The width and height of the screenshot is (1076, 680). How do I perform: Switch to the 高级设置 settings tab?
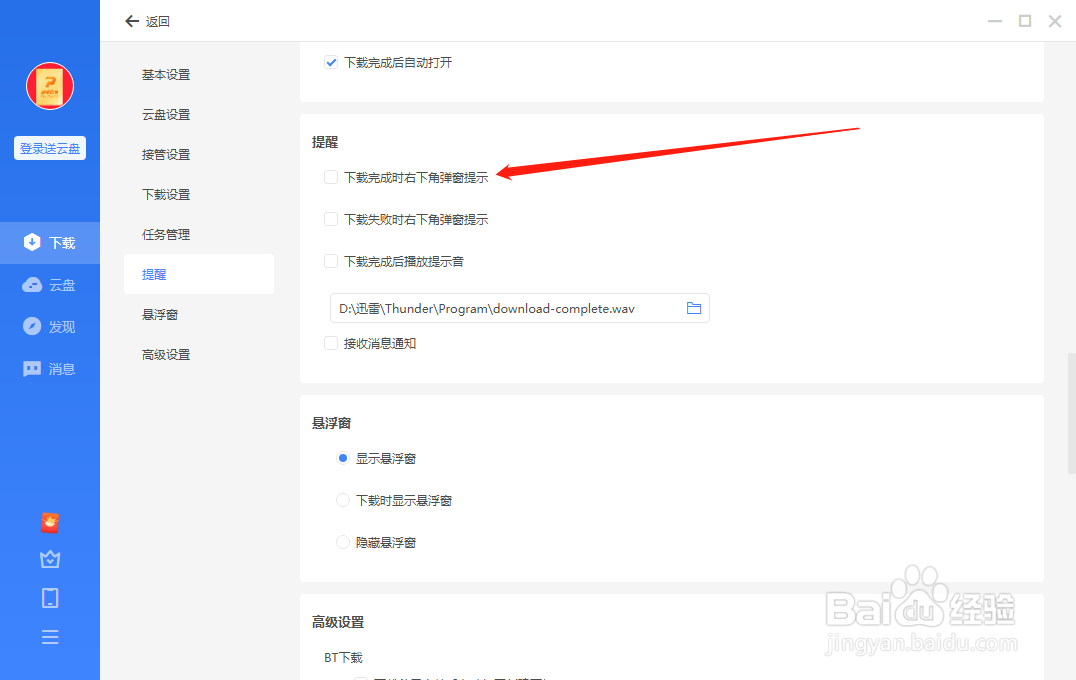[x=164, y=354]
